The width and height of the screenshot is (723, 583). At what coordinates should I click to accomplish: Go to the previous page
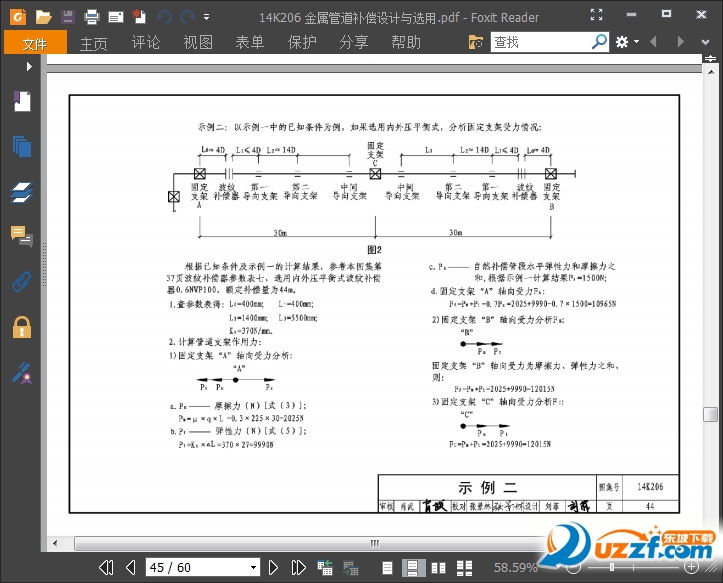click(131, 567)
